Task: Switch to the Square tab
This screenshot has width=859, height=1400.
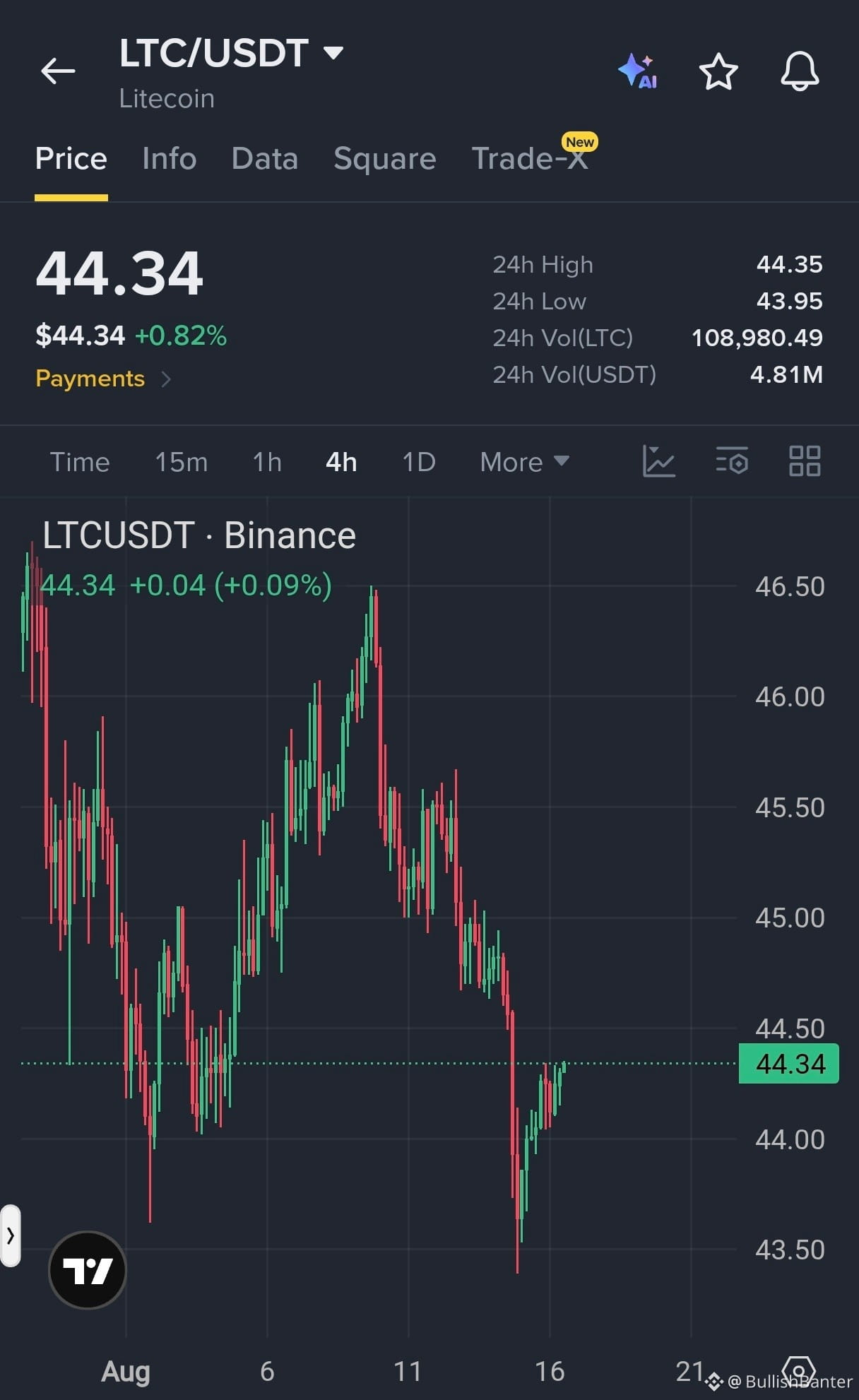Action: click(x=385, y=158)
